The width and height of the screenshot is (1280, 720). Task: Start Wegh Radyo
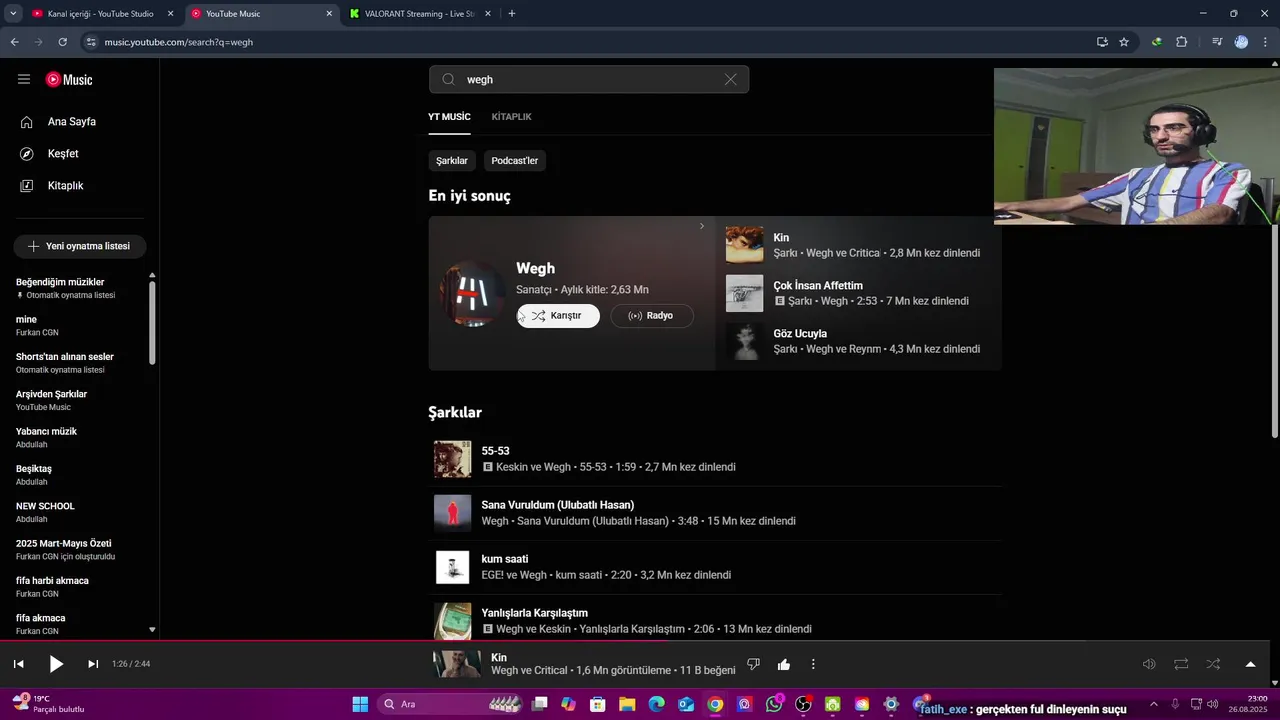[652, 316]
